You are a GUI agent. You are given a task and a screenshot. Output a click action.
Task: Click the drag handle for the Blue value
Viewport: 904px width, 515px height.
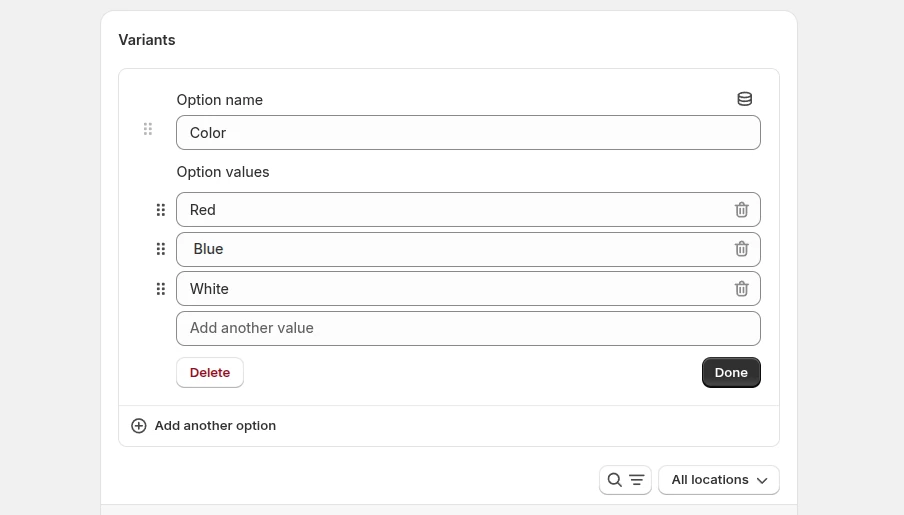[x=161, y=249]
